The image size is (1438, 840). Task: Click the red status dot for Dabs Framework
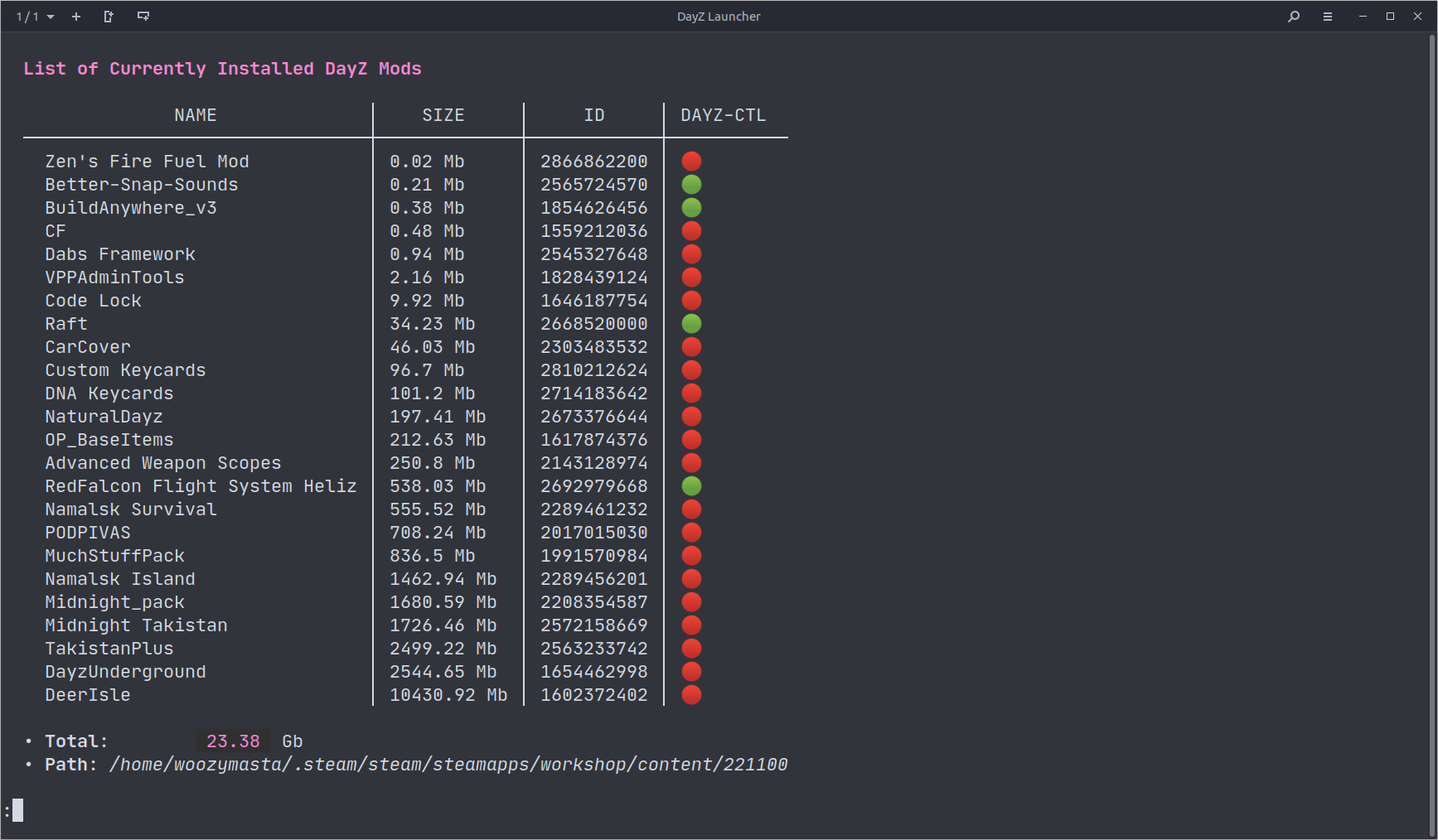pos(691,254)
